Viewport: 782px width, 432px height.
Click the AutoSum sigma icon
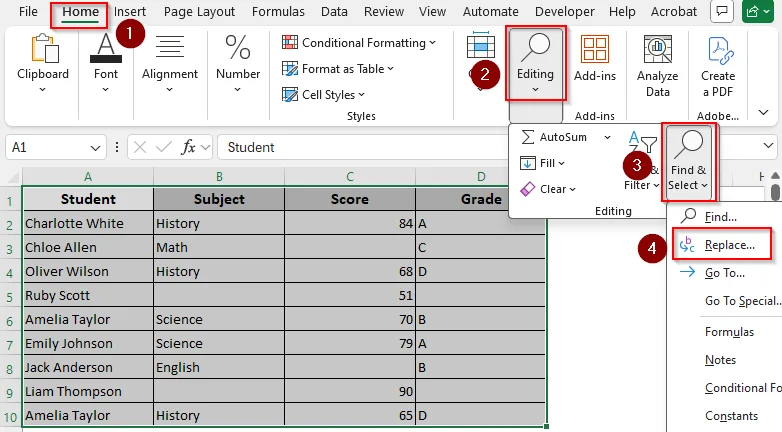click(528, 137)
